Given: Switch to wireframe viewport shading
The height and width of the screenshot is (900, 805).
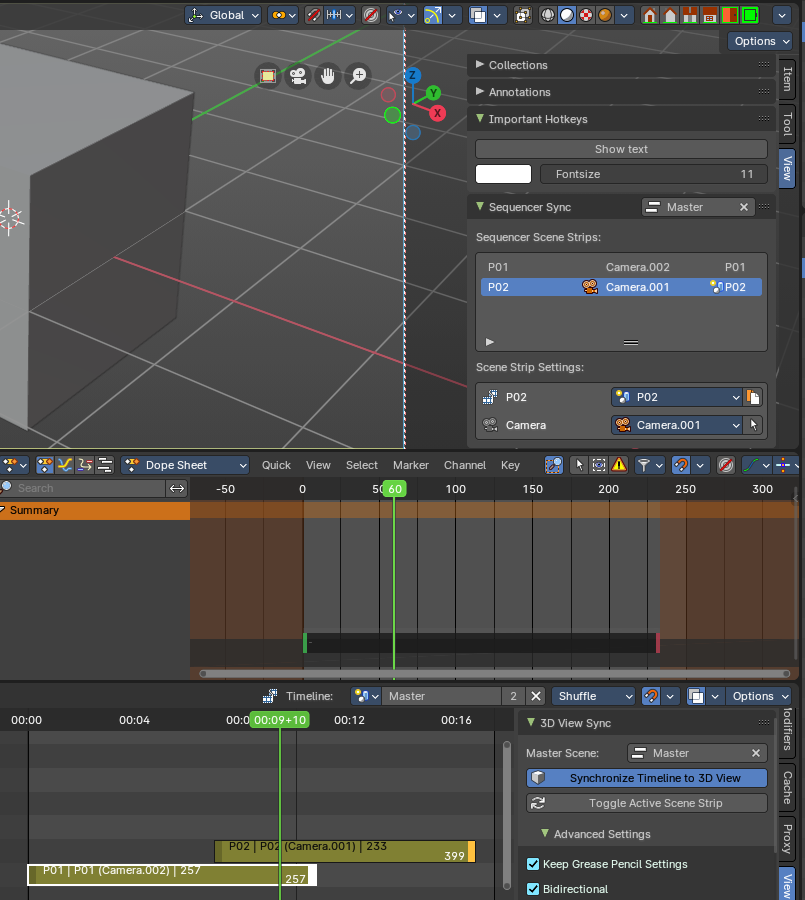Looking at the screenshot, I should point(548,15).
